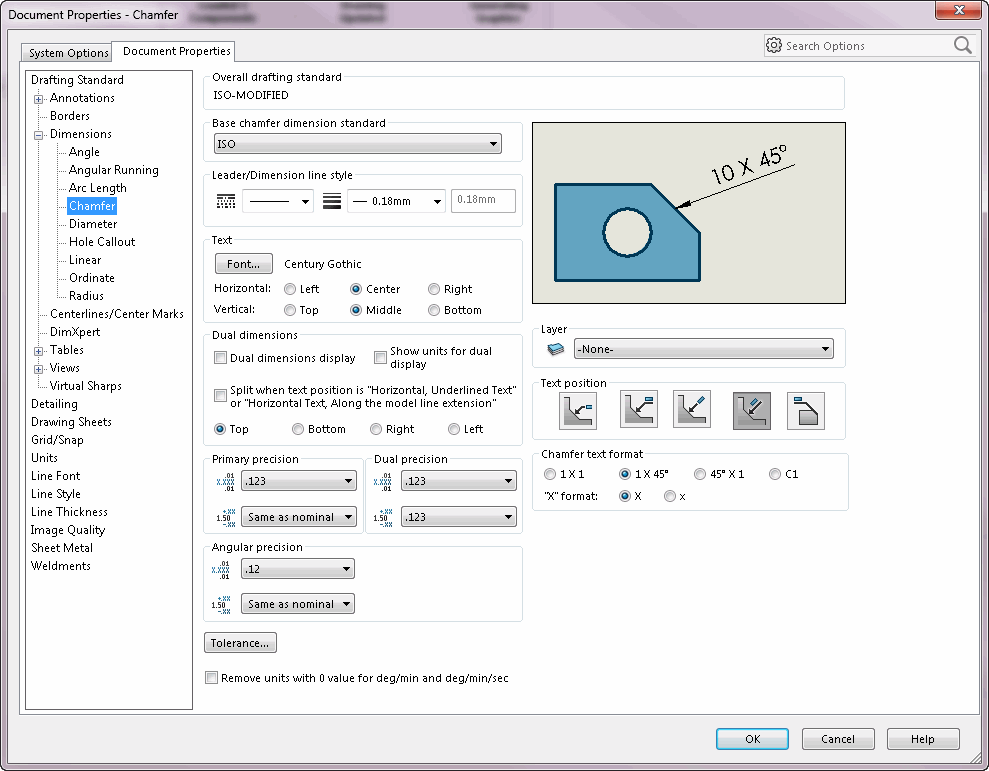Click the Cancel button
The width and height of the screenshot is (989, 771).
click(x=838, y=739)
